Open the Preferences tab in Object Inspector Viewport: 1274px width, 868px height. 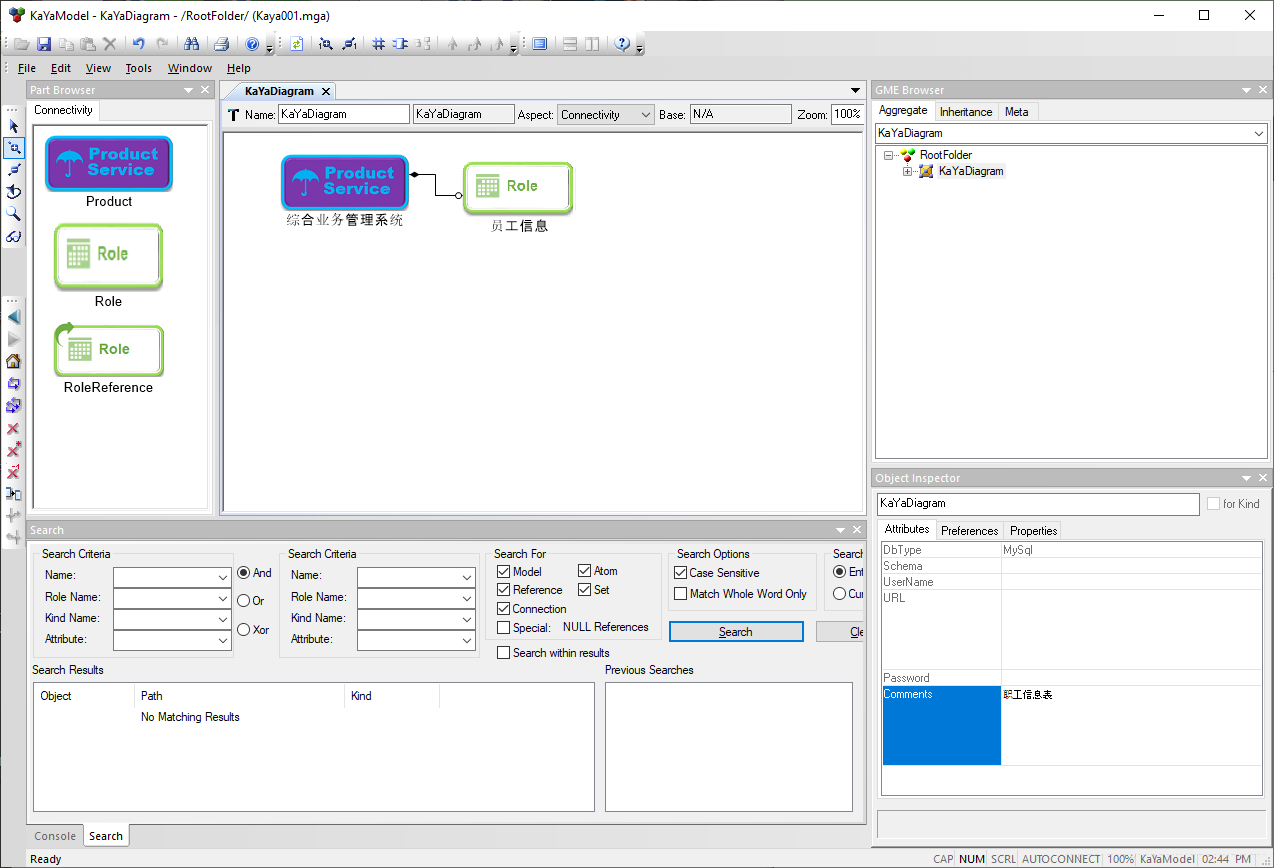970,531
